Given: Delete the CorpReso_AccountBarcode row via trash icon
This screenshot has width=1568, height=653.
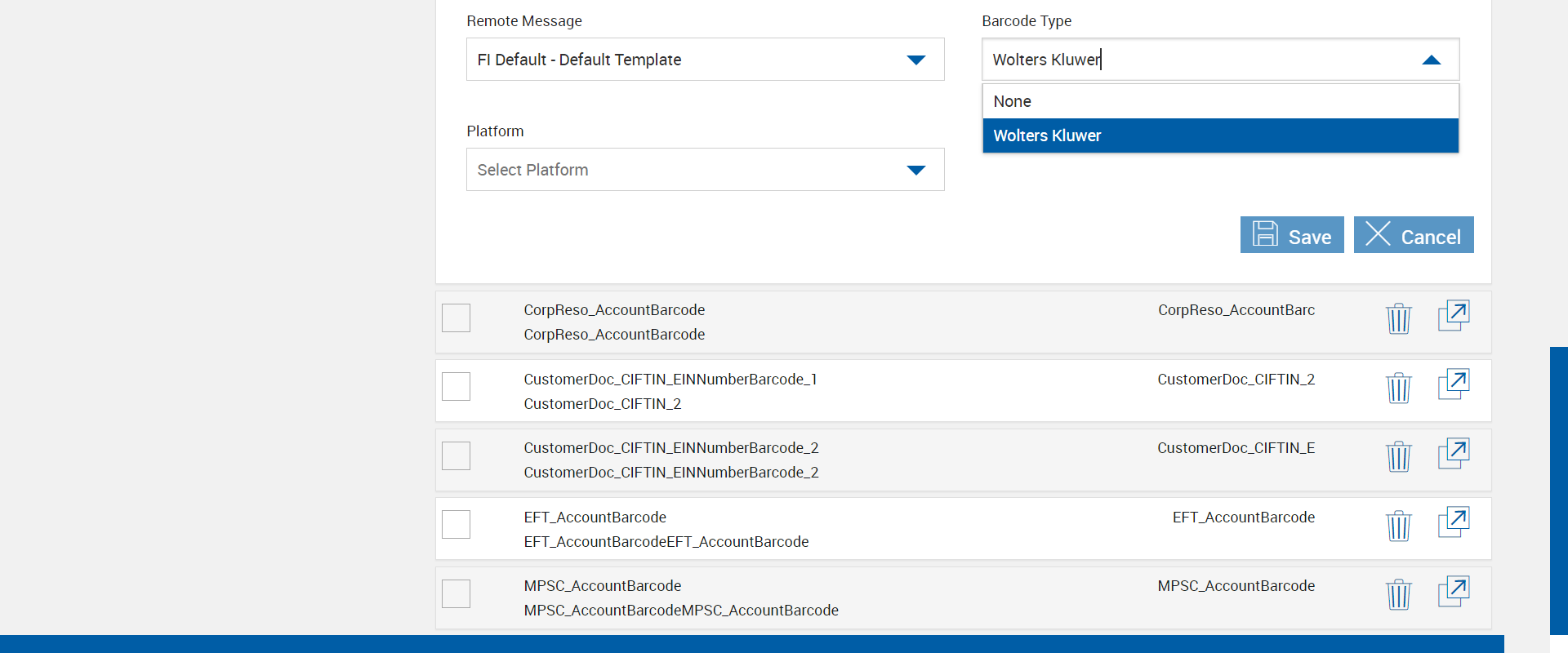Looking at the screenshot, I should [x=1398, y=318].
